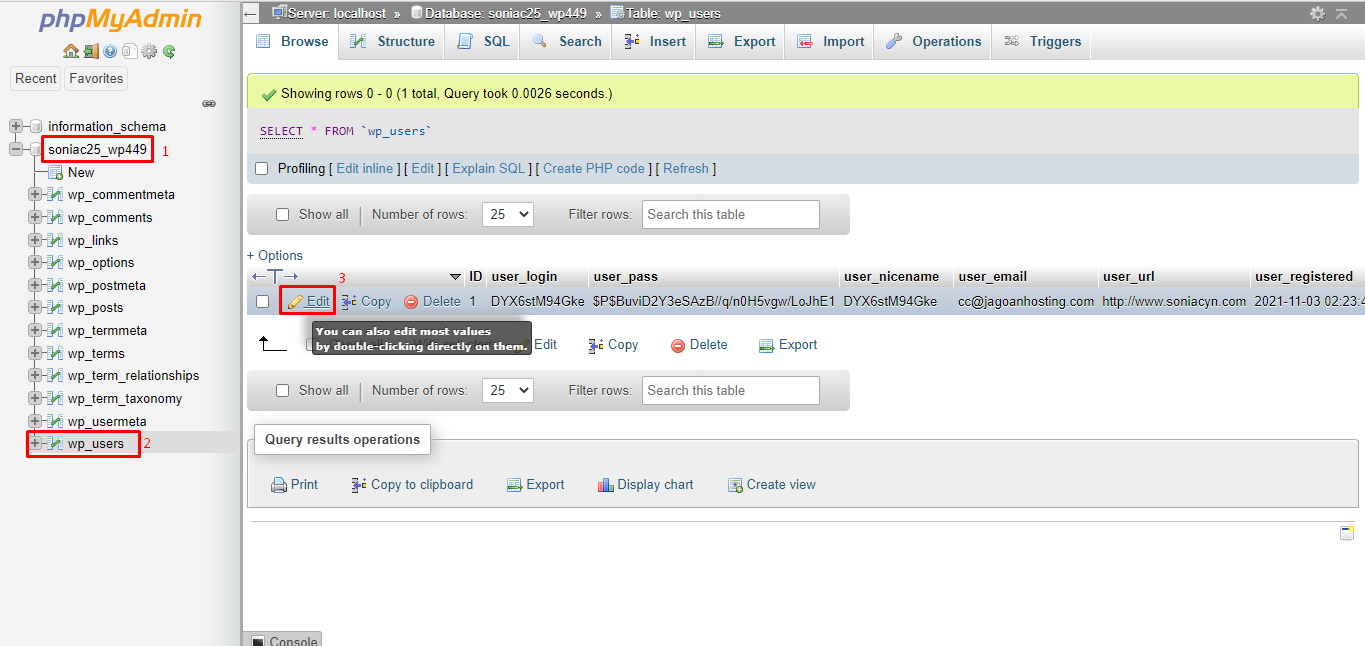Open the Operations tab
The image size is (1365, 646).
934,42
